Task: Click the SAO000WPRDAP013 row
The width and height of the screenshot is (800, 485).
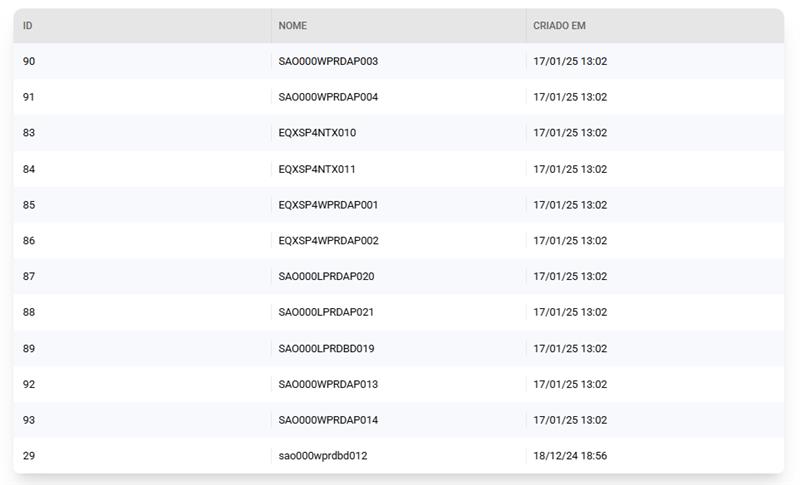Action: [328, 385]
